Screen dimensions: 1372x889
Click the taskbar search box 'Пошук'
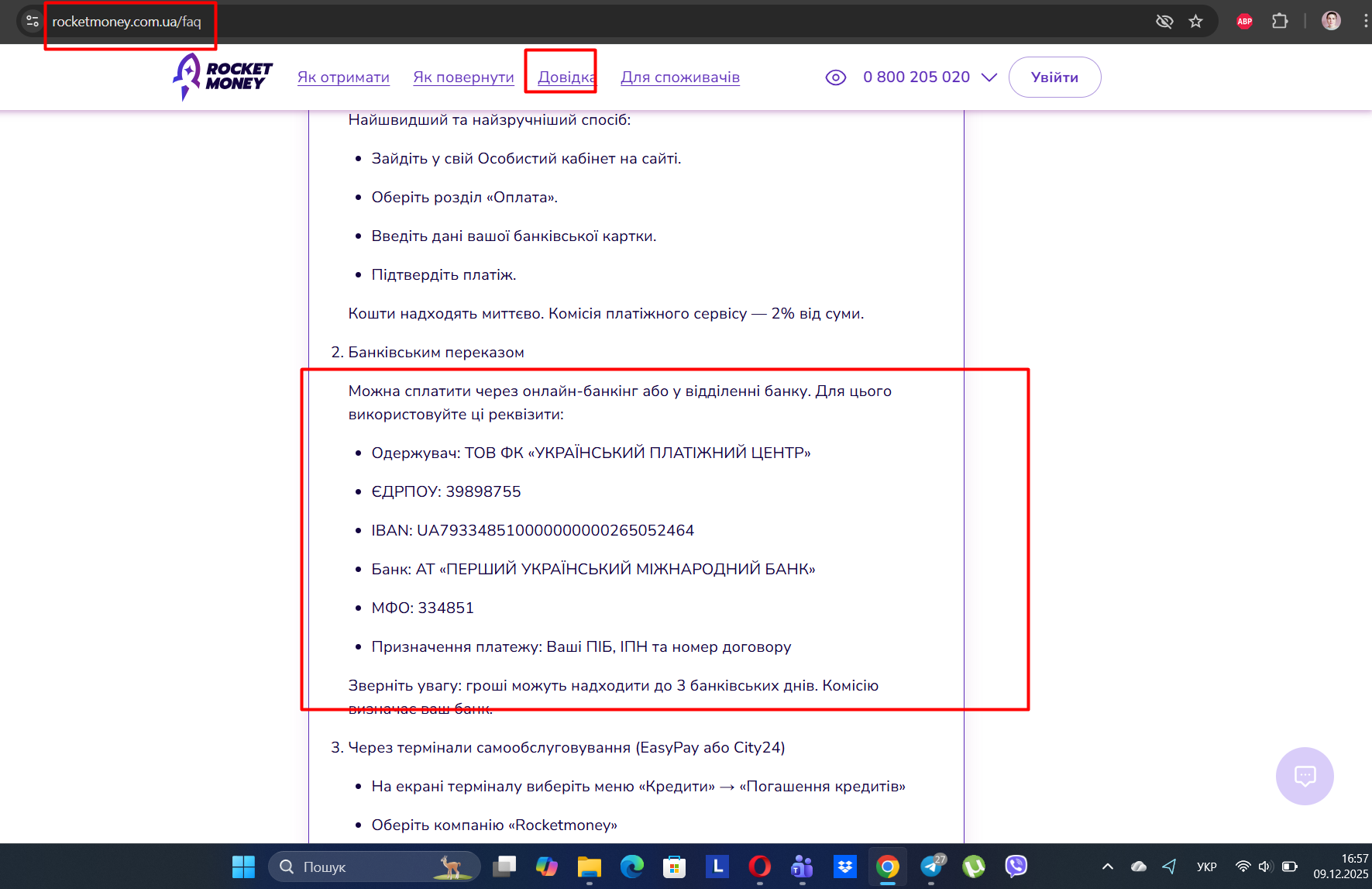tap(374, 867)
